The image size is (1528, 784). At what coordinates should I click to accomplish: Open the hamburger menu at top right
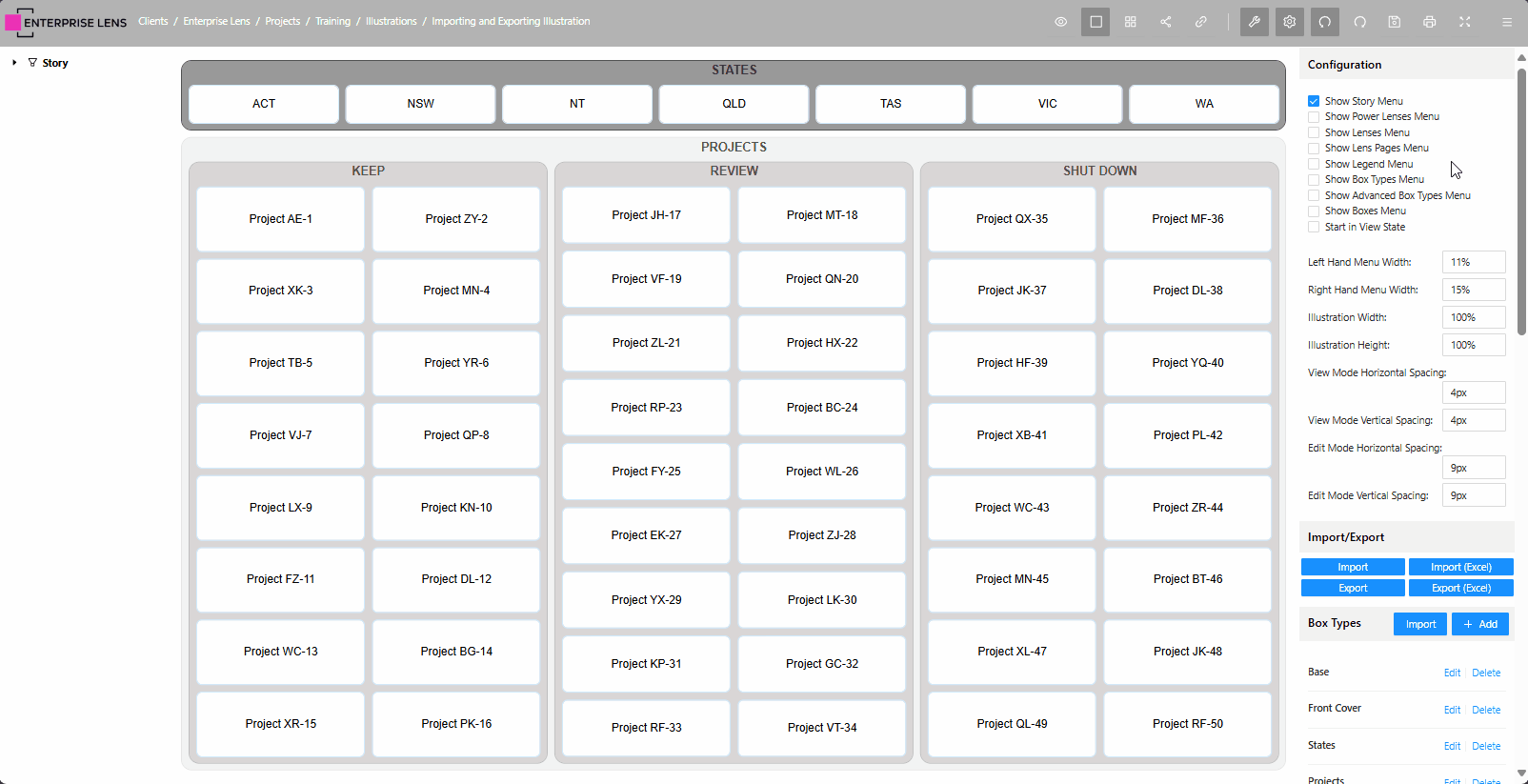point(1507,22)
